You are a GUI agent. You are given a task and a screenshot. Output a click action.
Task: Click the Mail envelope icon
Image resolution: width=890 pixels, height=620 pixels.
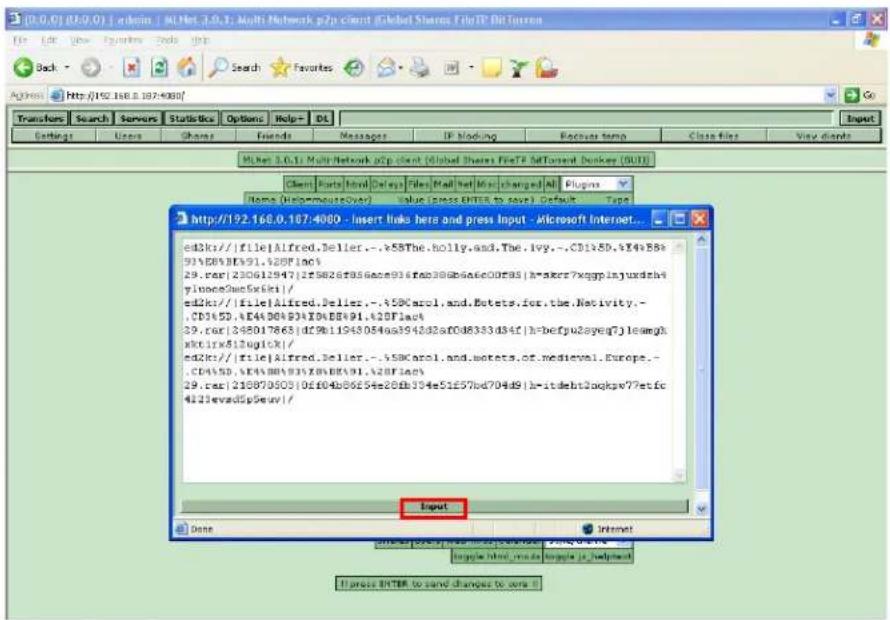click(386, 68)
